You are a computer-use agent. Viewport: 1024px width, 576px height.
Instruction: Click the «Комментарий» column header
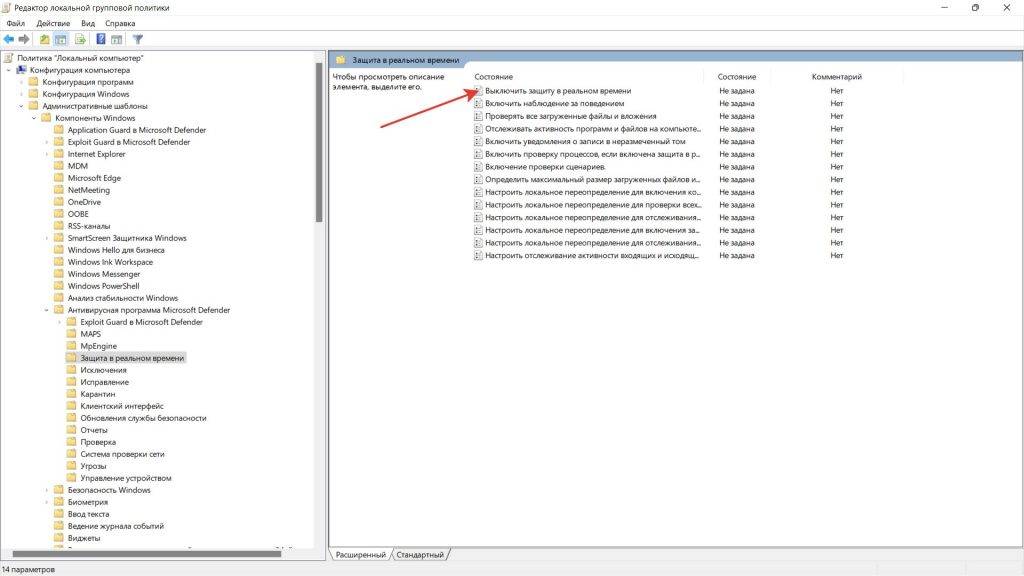click(x=836, y=77)
